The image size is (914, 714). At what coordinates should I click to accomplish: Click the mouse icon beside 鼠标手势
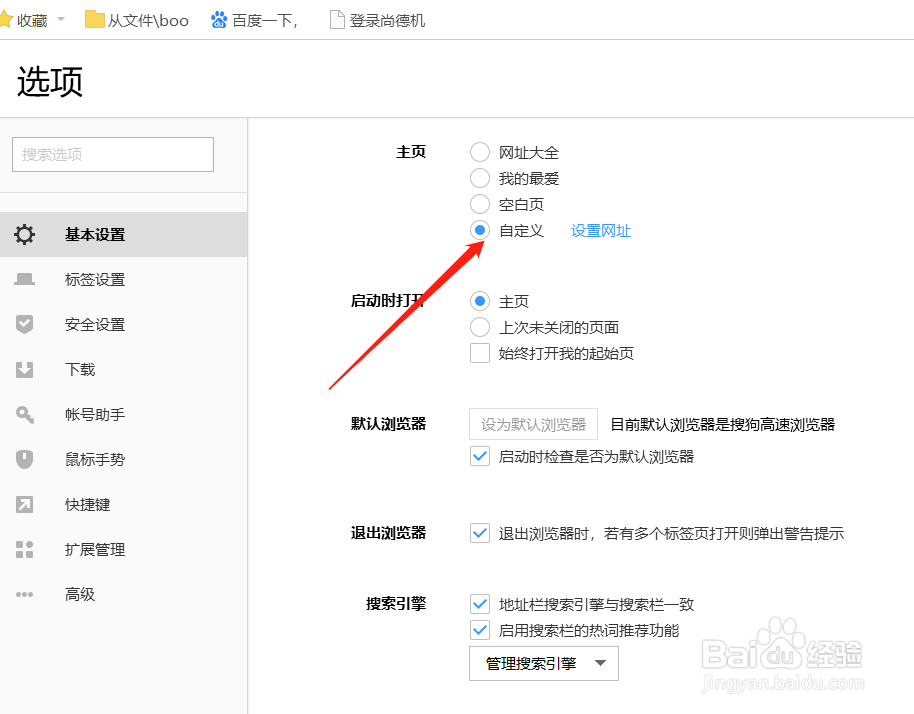click(x=24, y=459)
